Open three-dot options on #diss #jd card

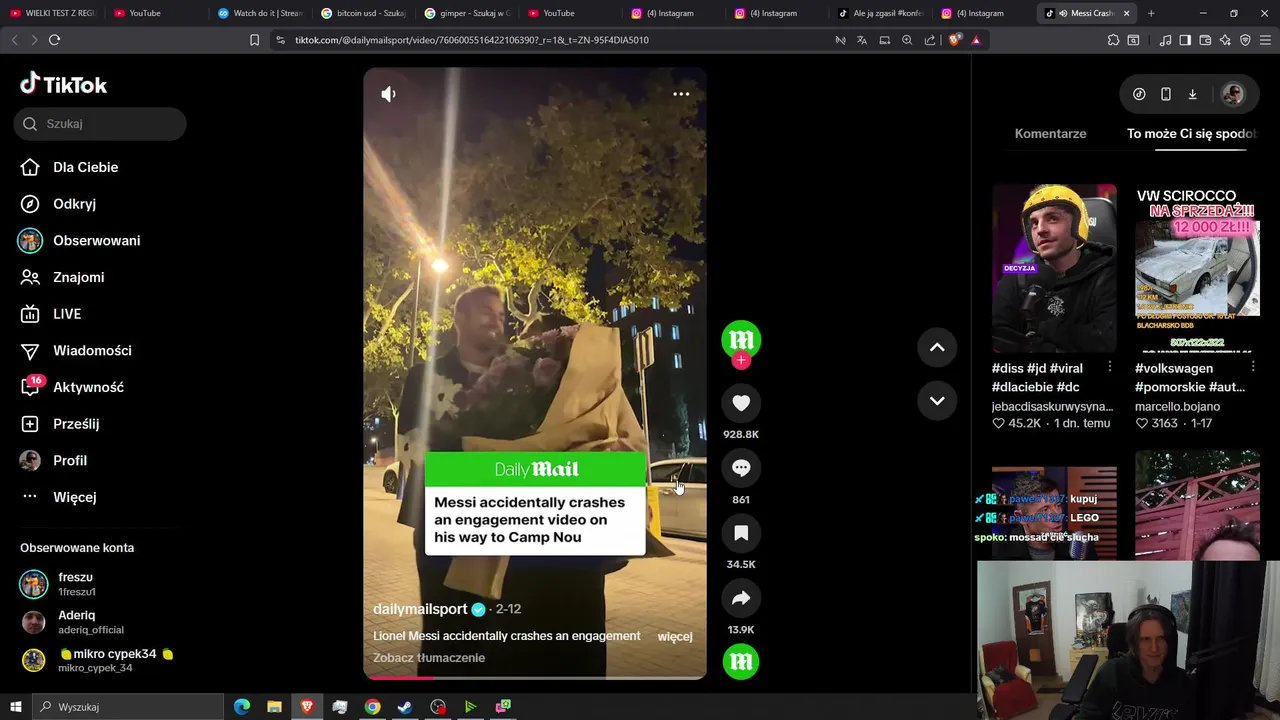[x=1109, y=368]
